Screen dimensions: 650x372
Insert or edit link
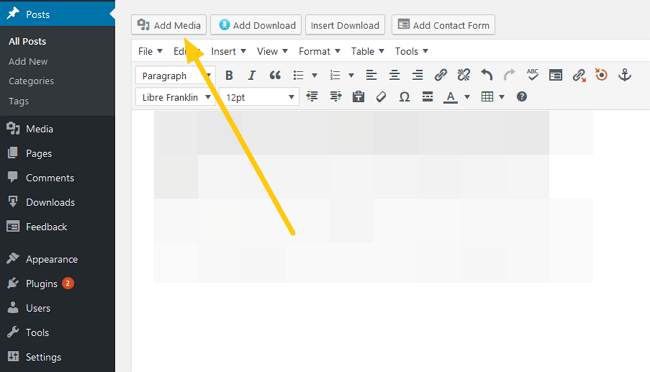(x=440, y=75)
